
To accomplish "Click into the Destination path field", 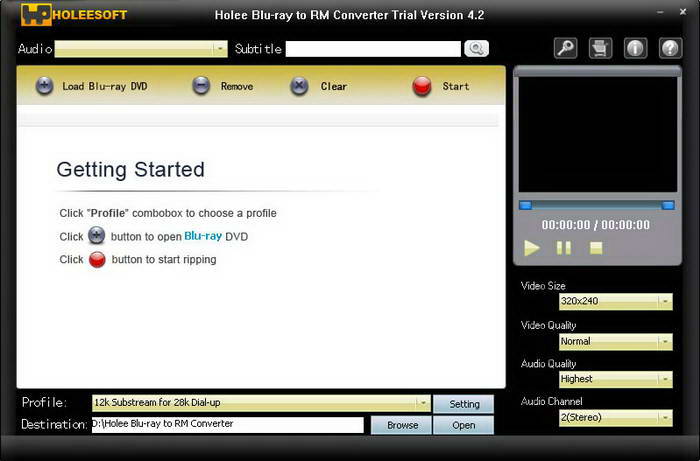I will 228,424.
